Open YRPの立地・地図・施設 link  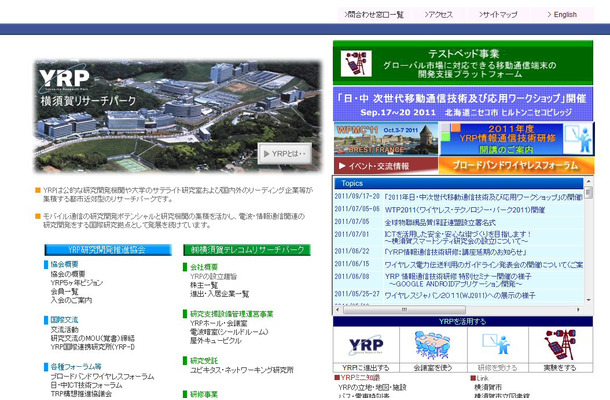(x=372, y=388)
